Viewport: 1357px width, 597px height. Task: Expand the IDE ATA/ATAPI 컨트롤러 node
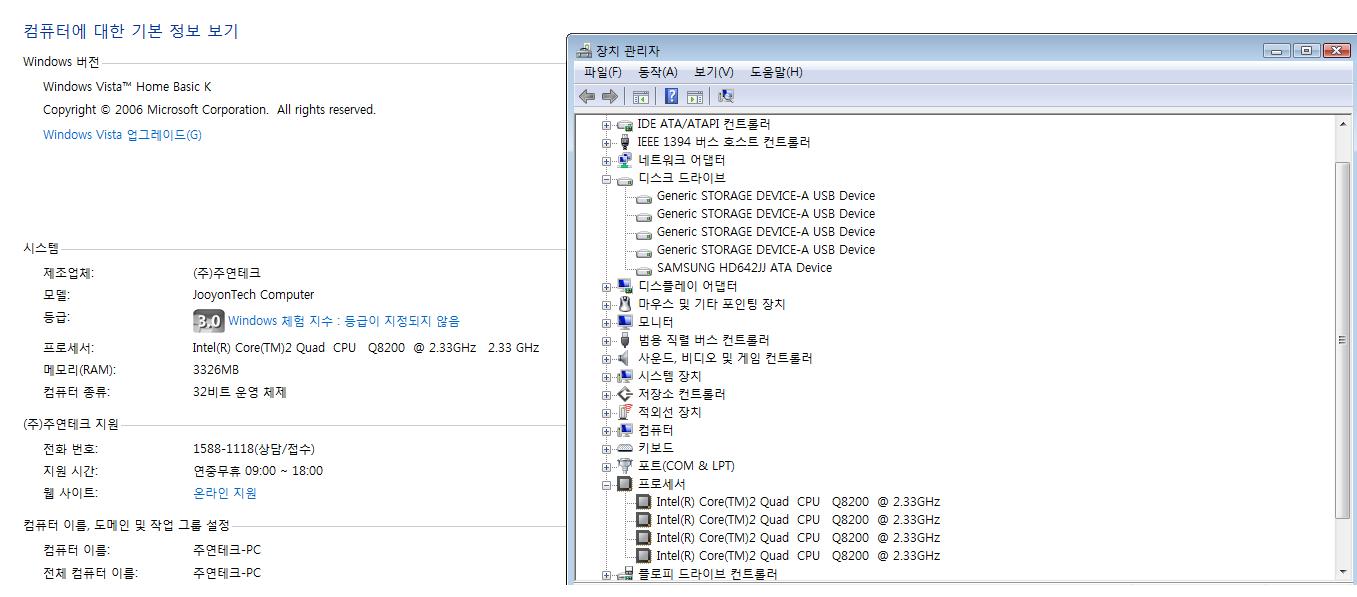point(606,125)
